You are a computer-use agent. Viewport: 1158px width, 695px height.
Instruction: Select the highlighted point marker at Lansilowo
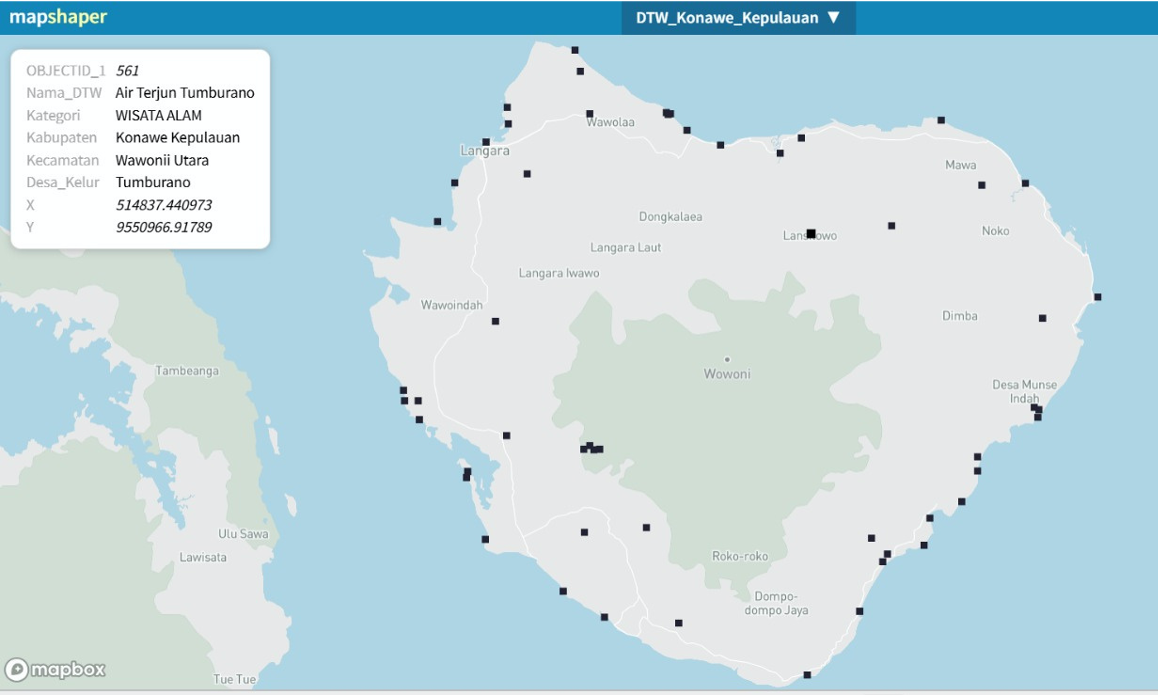point(811,233)
